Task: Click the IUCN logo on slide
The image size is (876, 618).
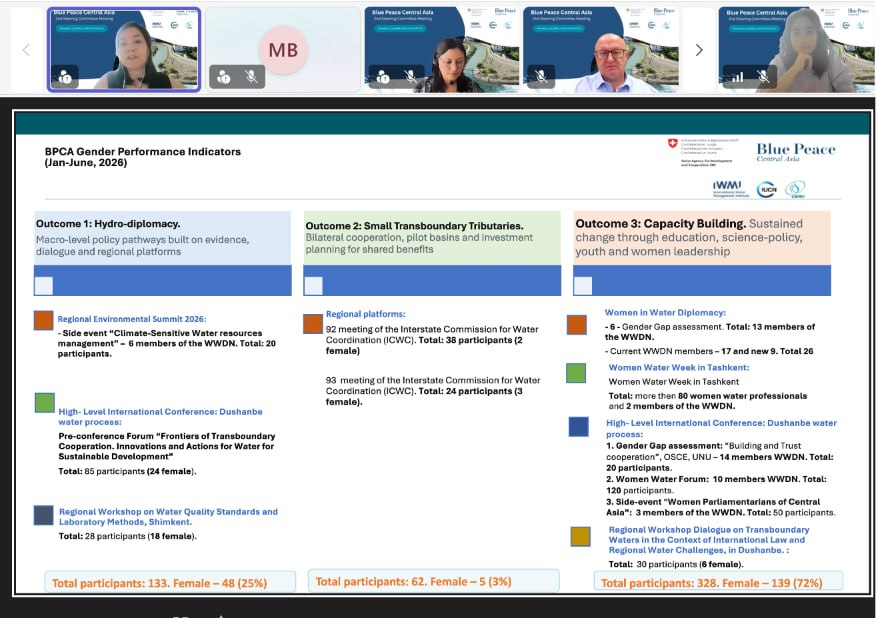Action: (767, 189)
